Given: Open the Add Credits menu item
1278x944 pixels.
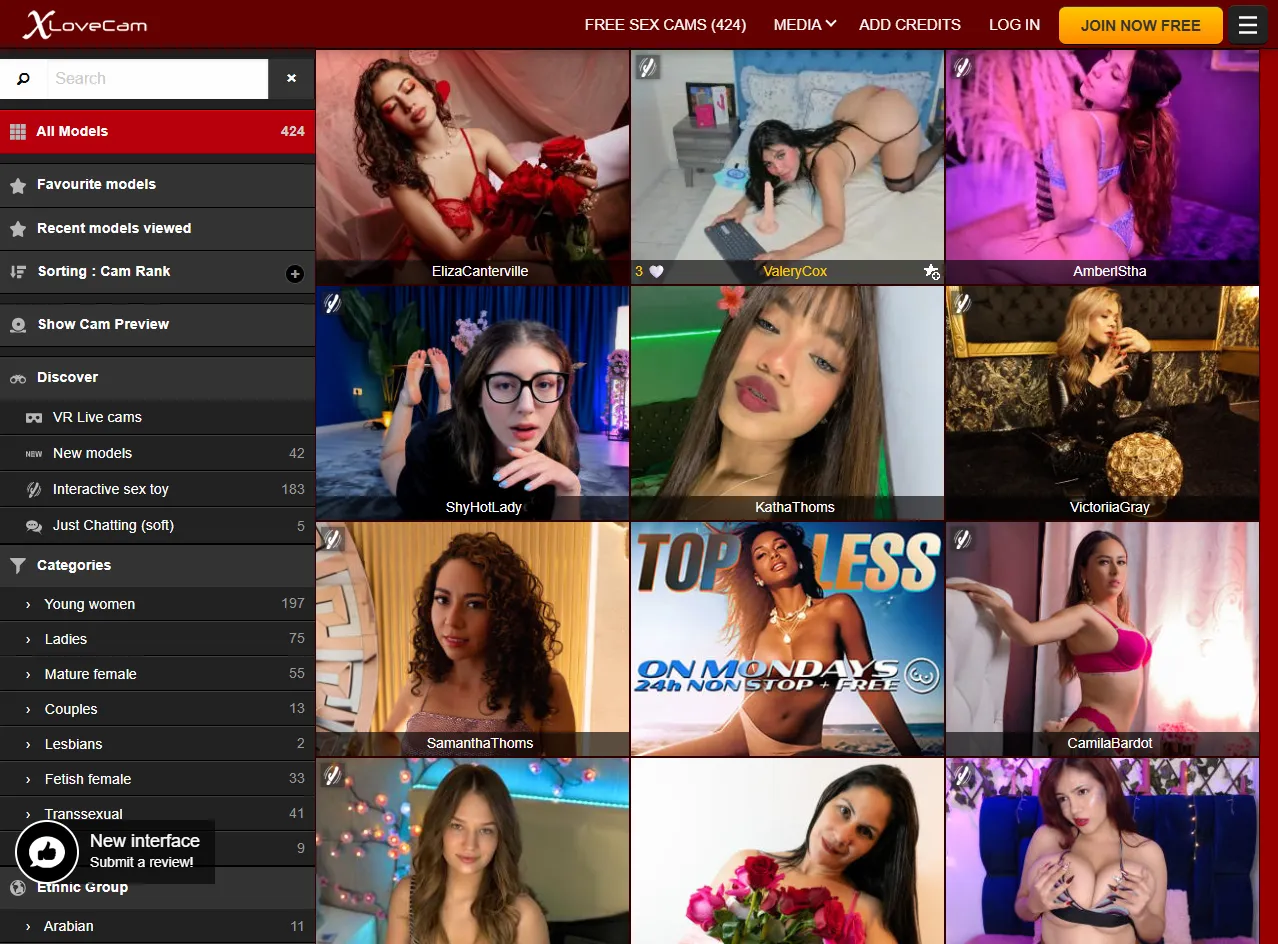Looking at the screenshot, I should click(x=908, y=24).
